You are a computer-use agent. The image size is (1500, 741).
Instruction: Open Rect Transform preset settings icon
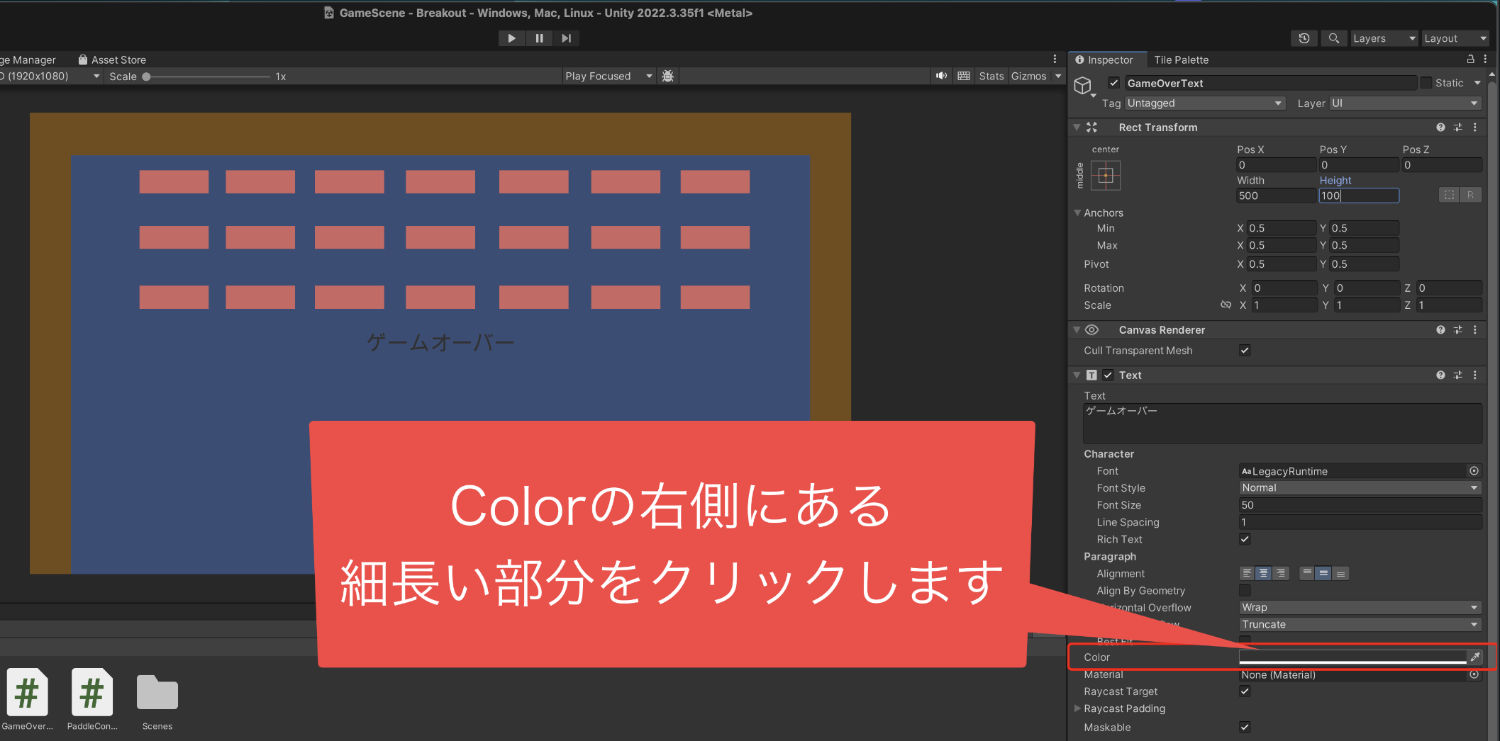click(1458, 127)
